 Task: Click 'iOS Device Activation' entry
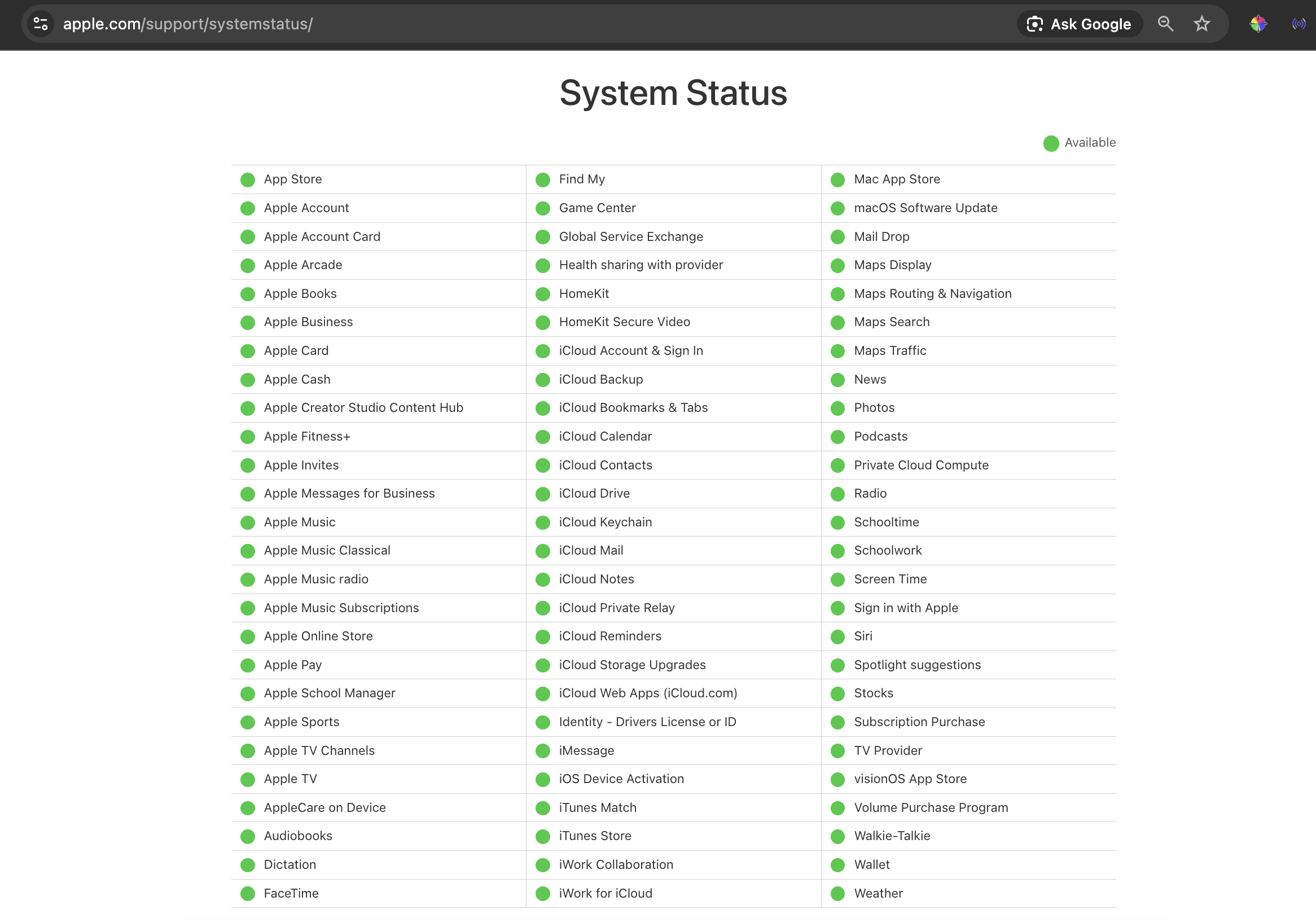click(622, 779)
